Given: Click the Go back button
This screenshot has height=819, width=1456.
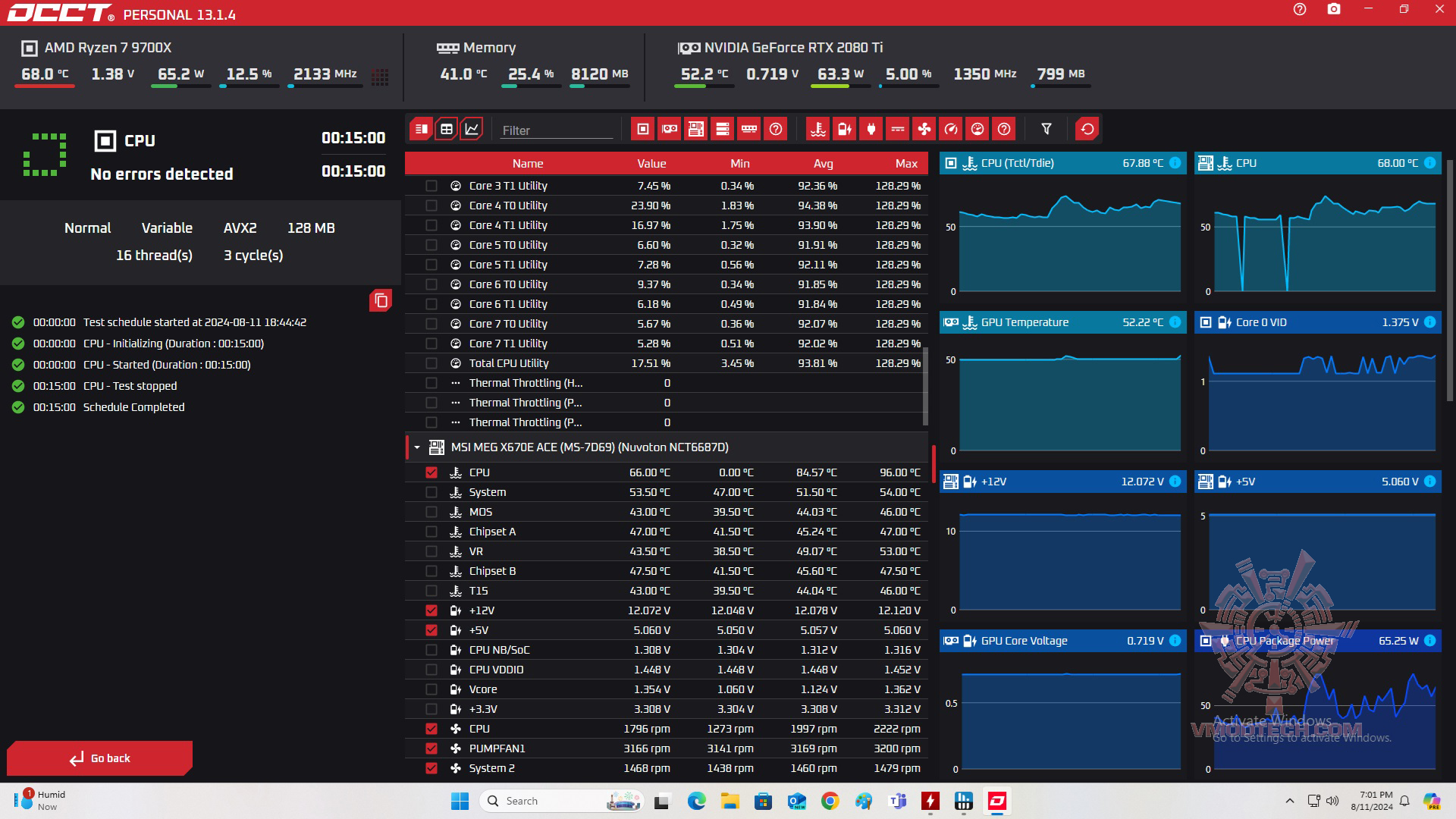Looking at the screenshot, I should (x=99, y=758).
